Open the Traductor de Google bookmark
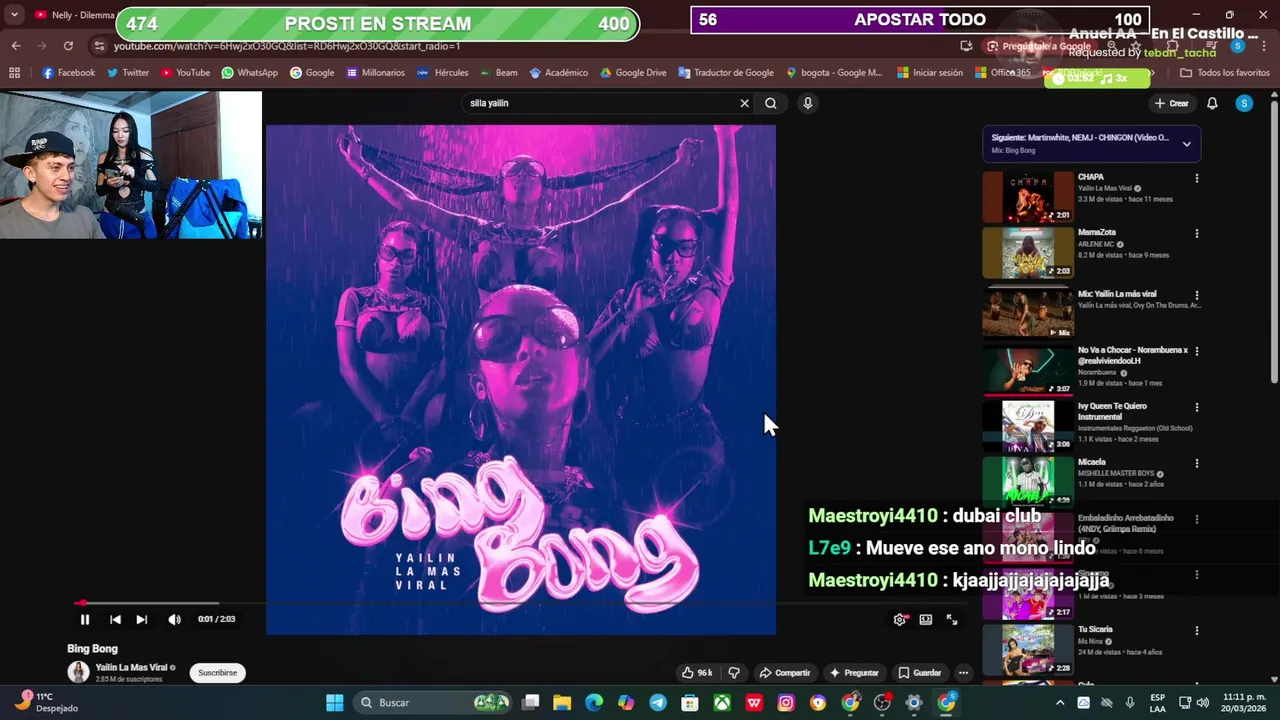1280x720 pixels. [726, 73]
